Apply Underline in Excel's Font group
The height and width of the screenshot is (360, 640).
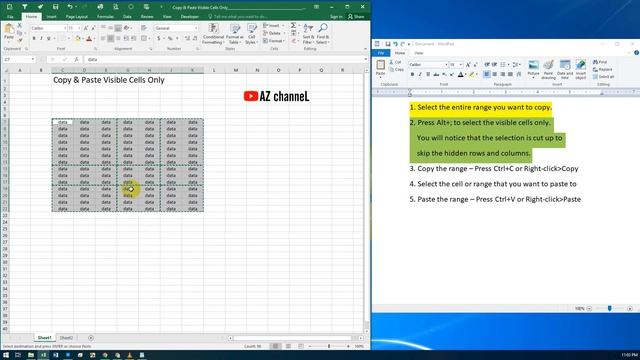[48, 38]
